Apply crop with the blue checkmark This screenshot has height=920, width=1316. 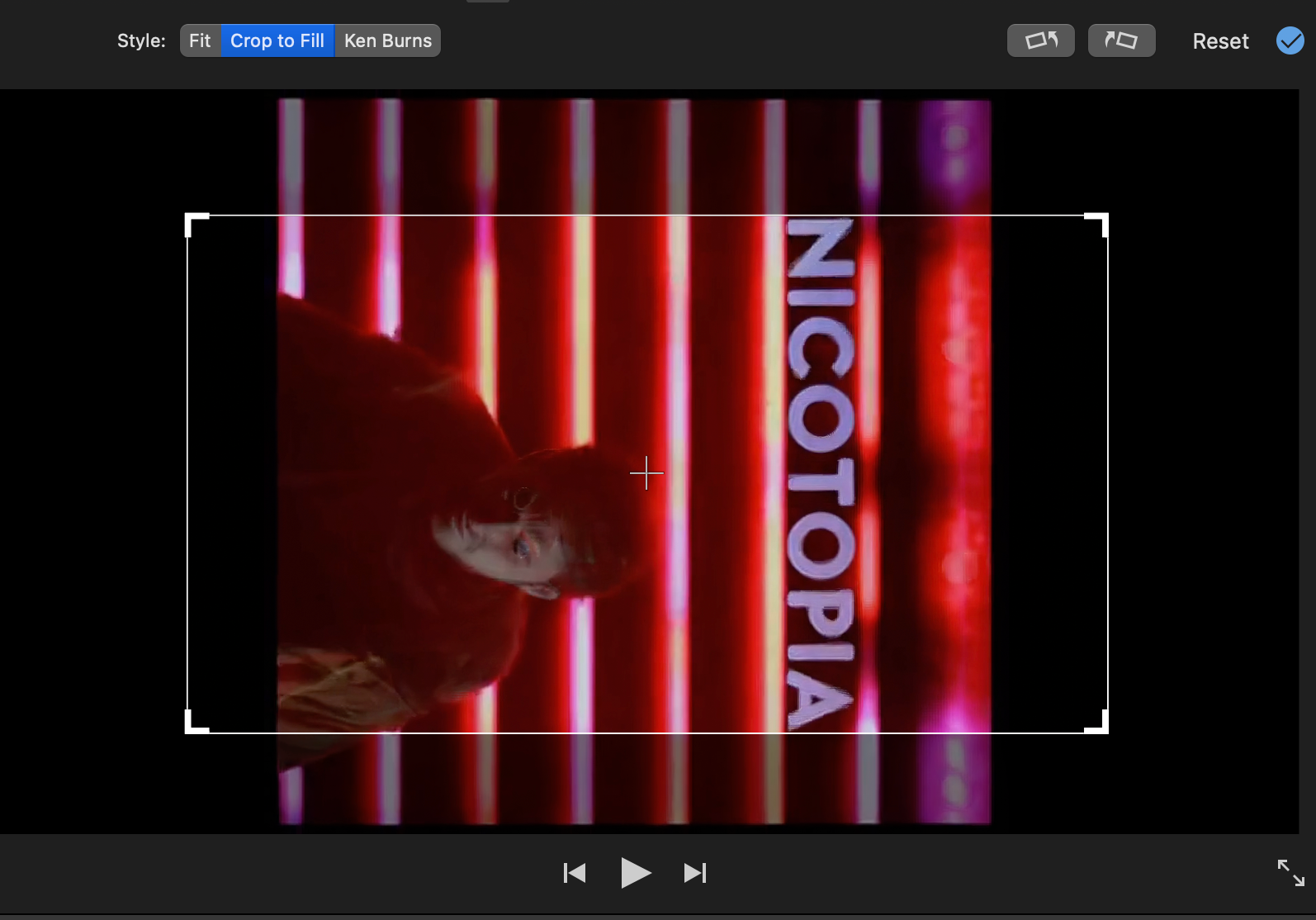pos(1290,40)
